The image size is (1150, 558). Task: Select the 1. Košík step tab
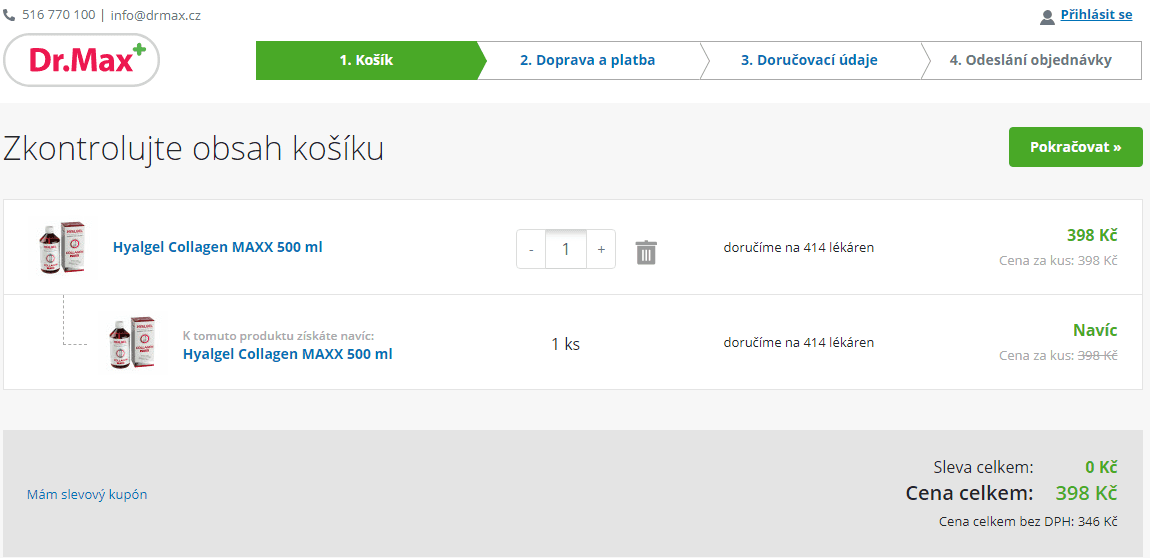click(x=366, y=60)
